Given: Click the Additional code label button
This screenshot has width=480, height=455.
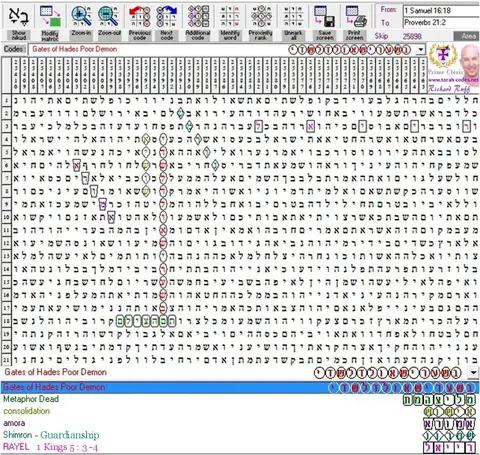Looking at the screenshot, I should pyautogui.click(x=198, y=35).
